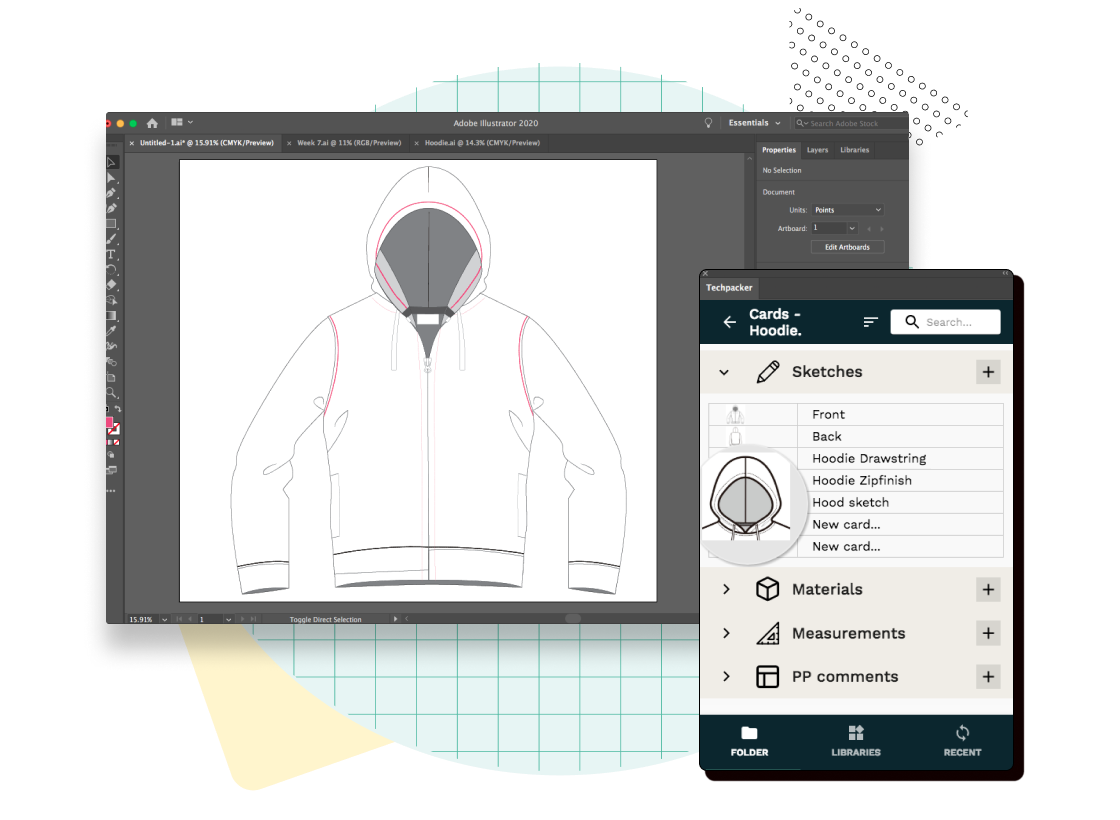Show Recent items in Techpacker

click(x=962, y=740)
